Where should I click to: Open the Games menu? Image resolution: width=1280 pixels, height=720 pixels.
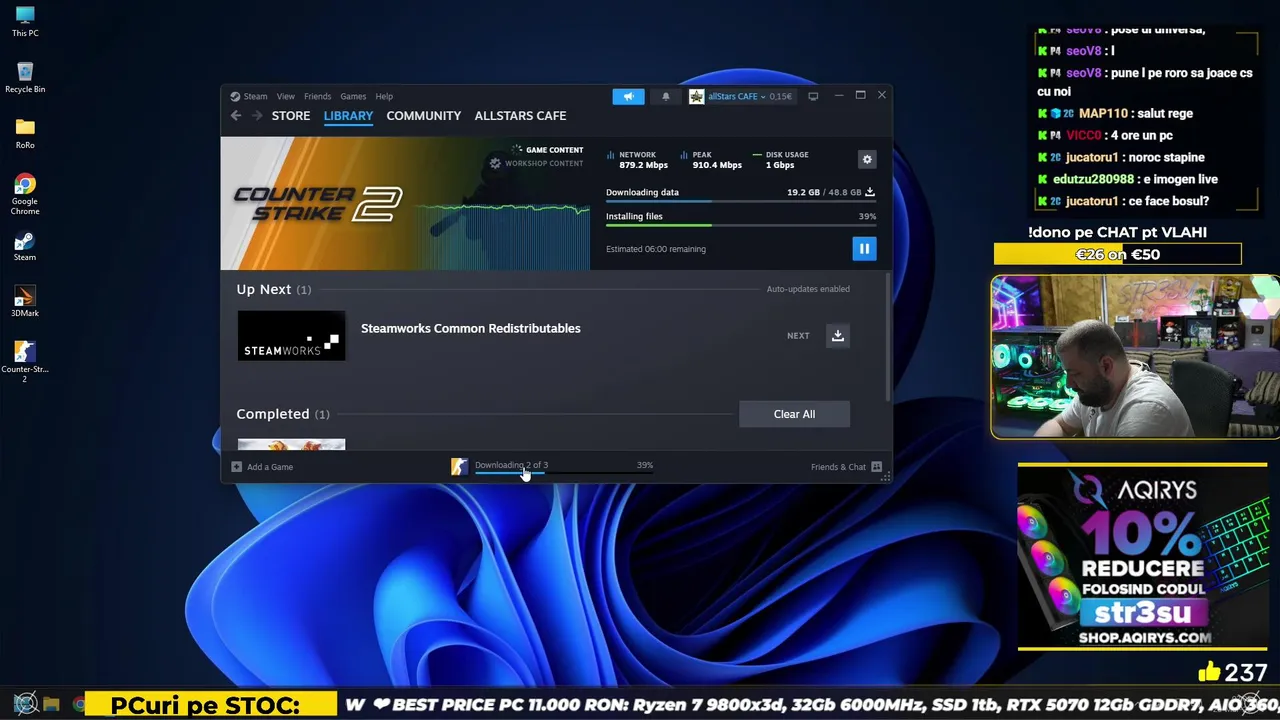pyautogui.click(x=353, y=96)
